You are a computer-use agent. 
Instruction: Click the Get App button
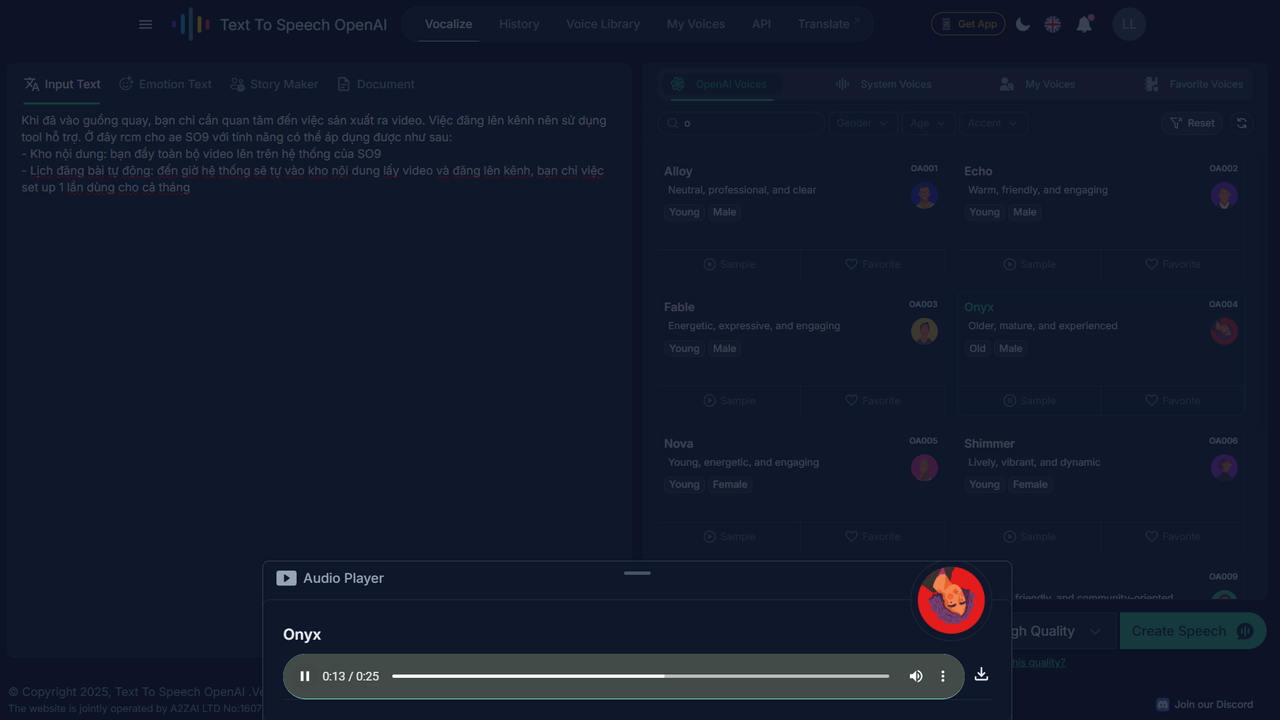(968, 24)
